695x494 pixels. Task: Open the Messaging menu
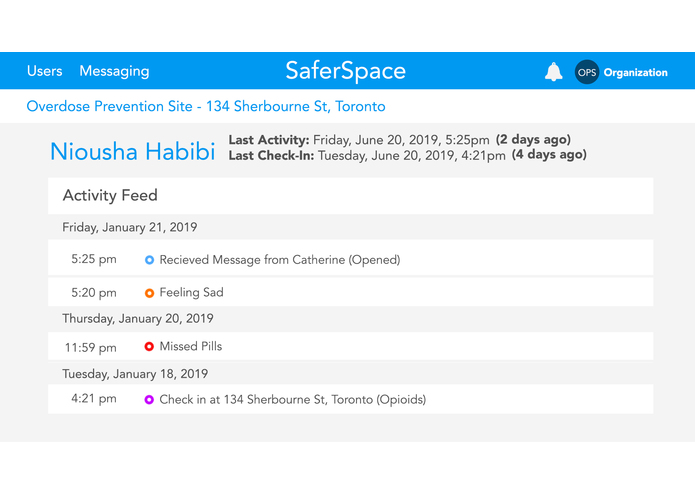point(114,71)
